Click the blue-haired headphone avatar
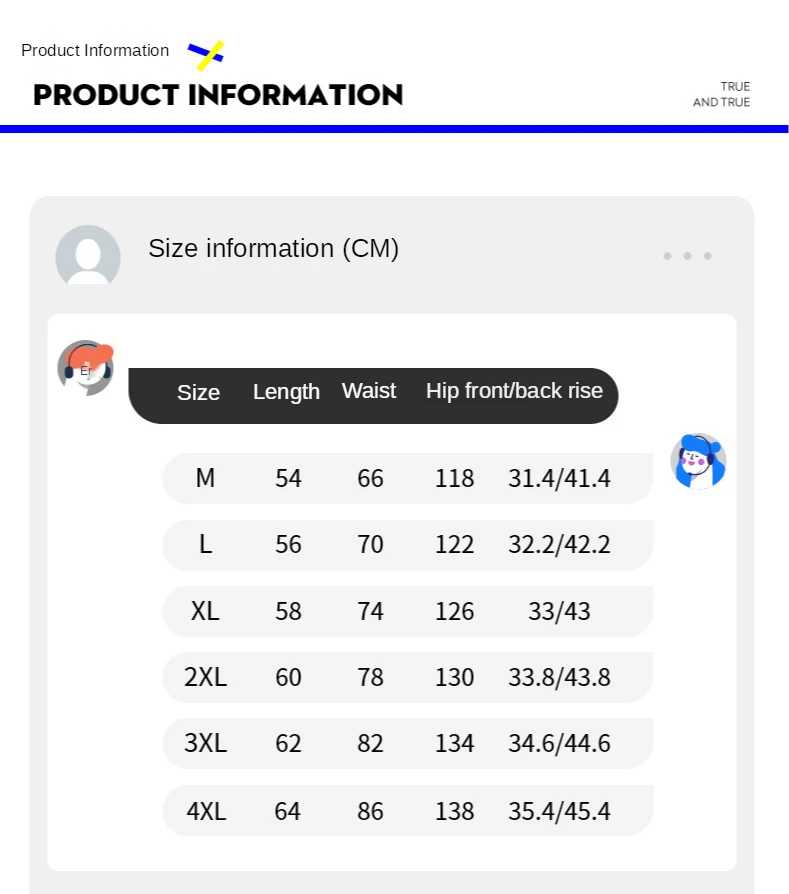Screen dimensions: 789x894 pos(697,461)
